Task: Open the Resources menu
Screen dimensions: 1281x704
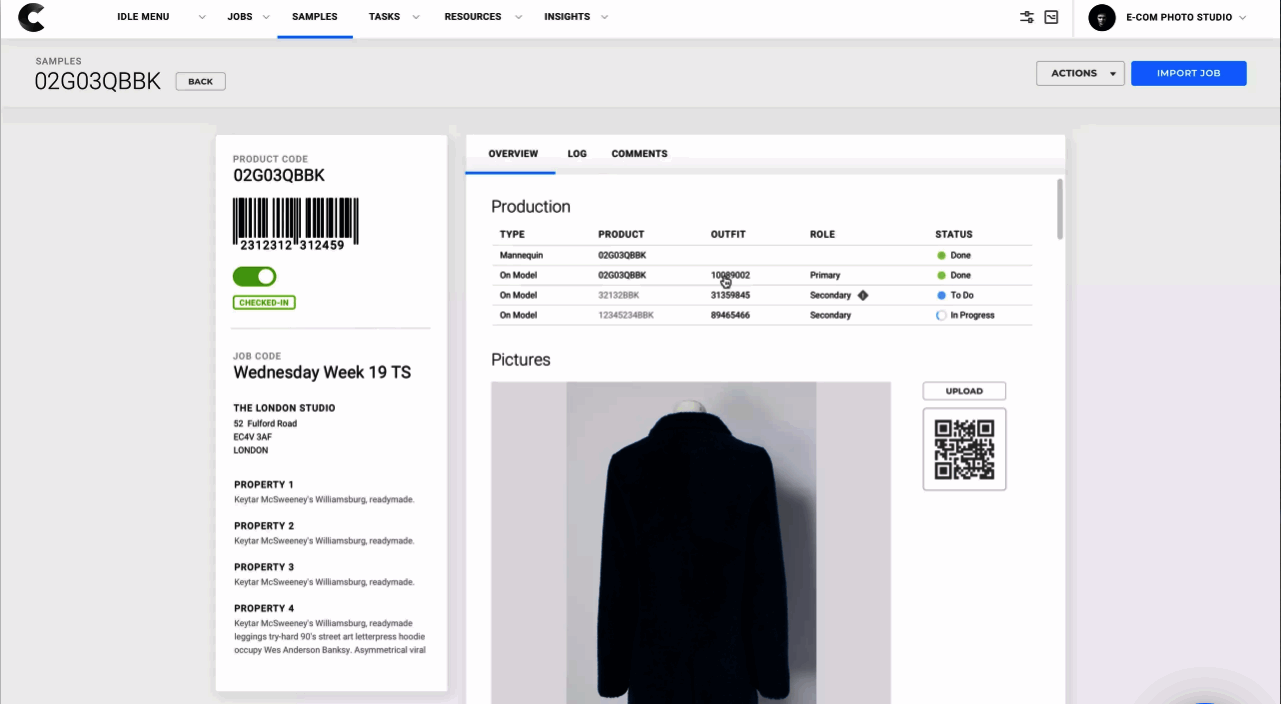Action: (473, 17)
